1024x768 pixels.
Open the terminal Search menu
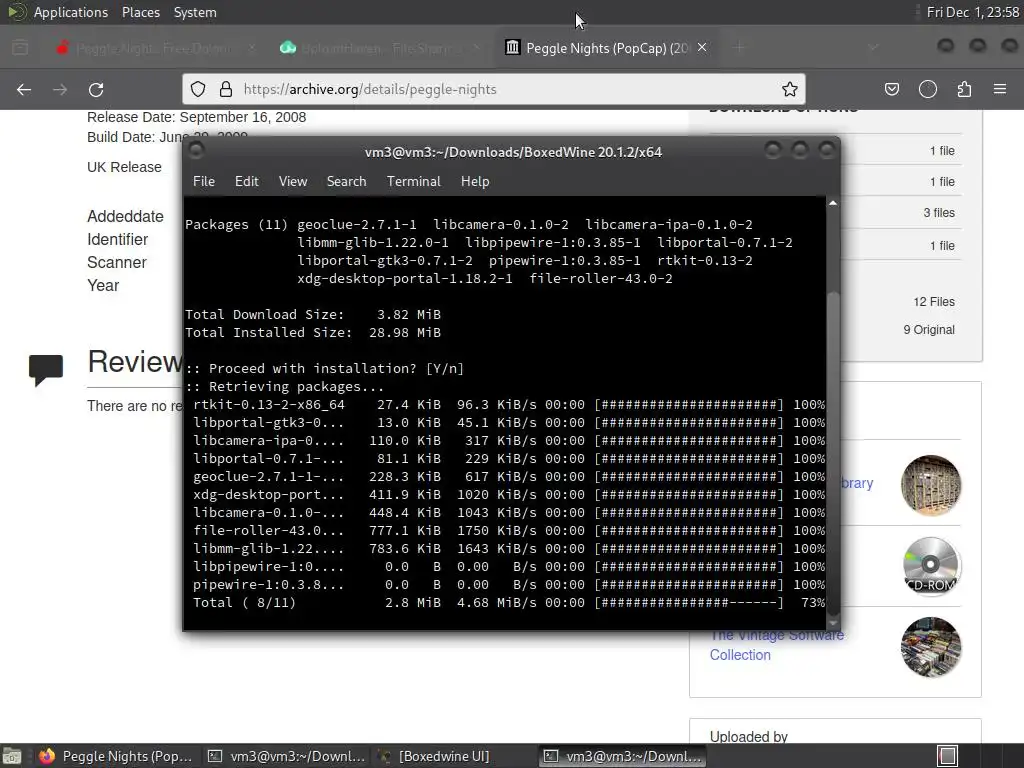coord(346,182)
